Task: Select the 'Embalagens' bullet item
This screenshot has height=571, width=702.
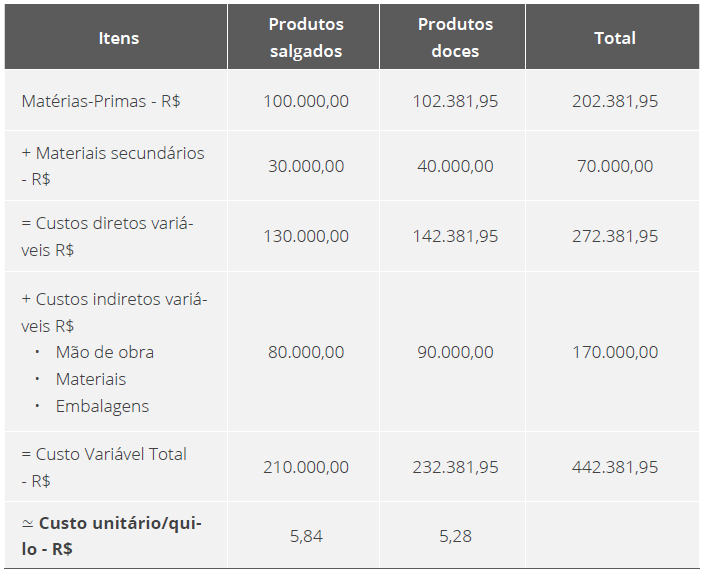Action: pyautogui.click(x=102, y=406)
